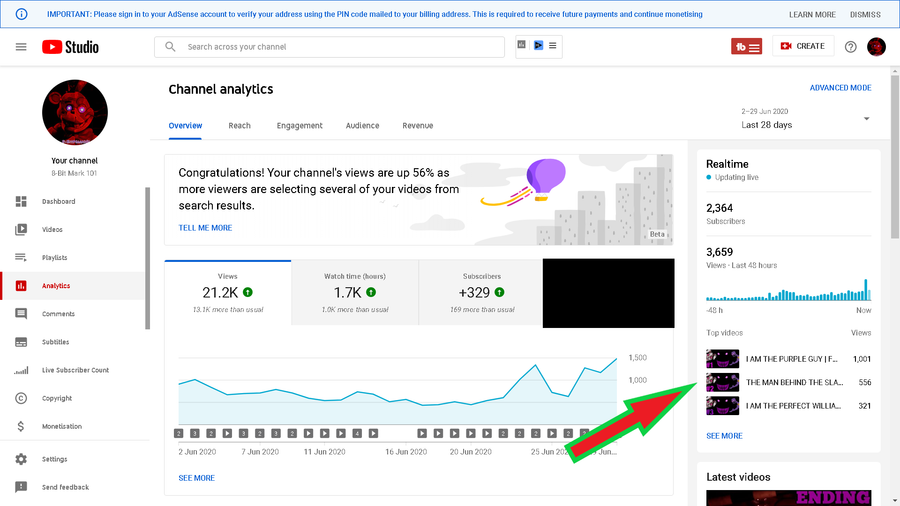This screenshot has width=900, height=506.
Task: Open the hamburger navigation menu
Action: tap(21, 47)
